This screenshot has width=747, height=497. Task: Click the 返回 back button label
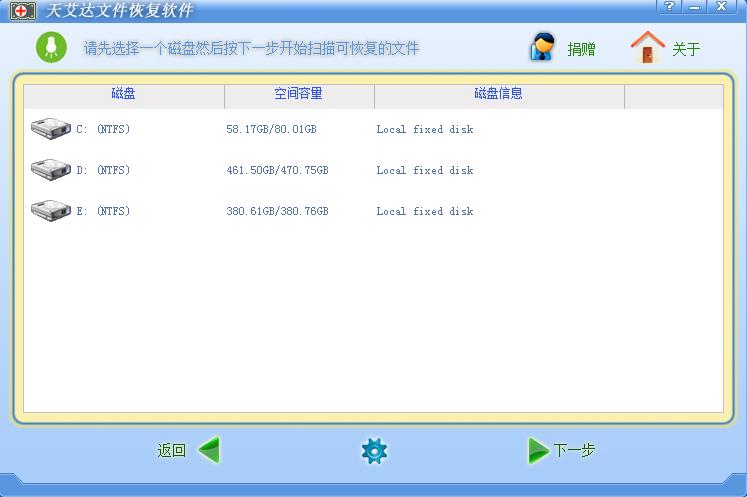(172, 450)
